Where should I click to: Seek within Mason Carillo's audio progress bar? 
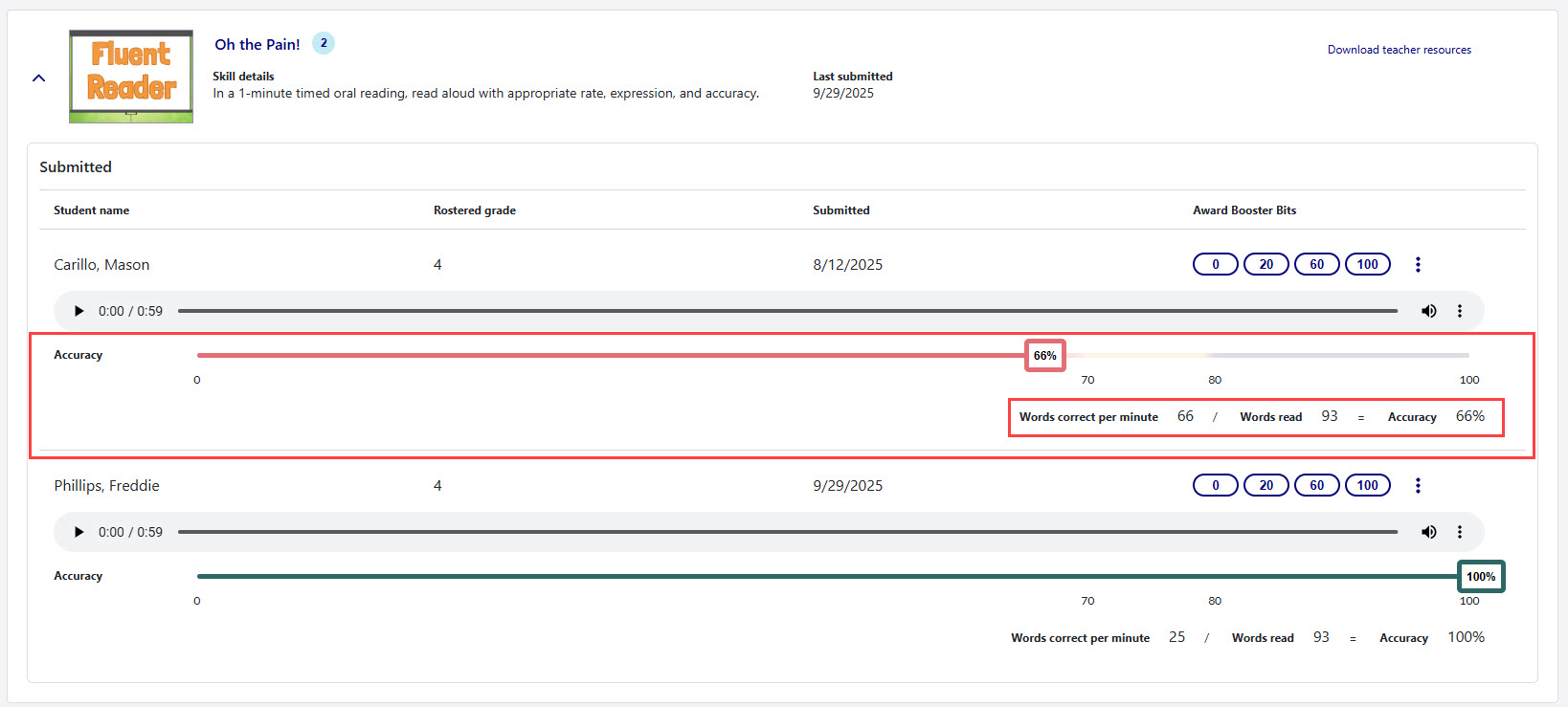(x=787, y=311)
